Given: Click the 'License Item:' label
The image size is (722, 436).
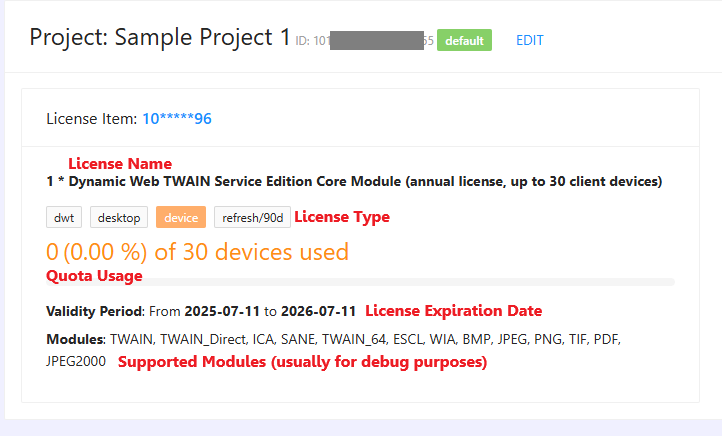Looking at the screenshot, I should (x=92, y=119).
